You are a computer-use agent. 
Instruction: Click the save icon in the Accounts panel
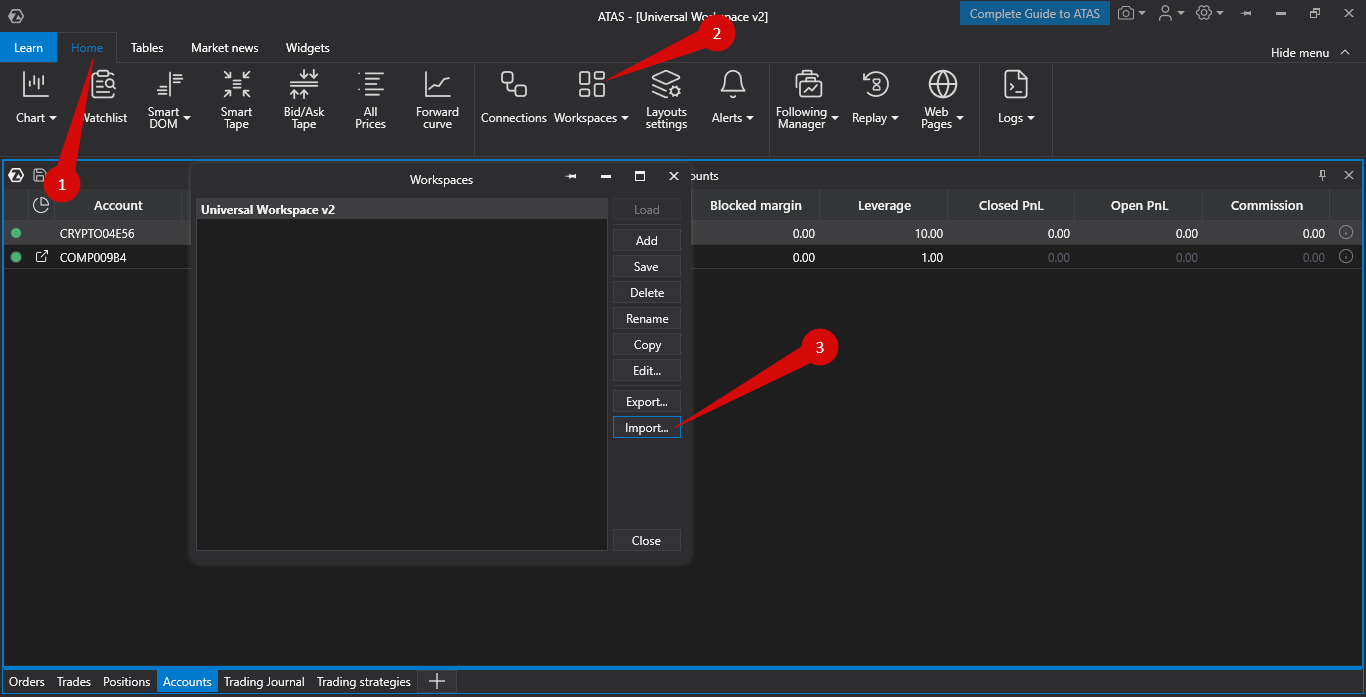tap(40, 175)
